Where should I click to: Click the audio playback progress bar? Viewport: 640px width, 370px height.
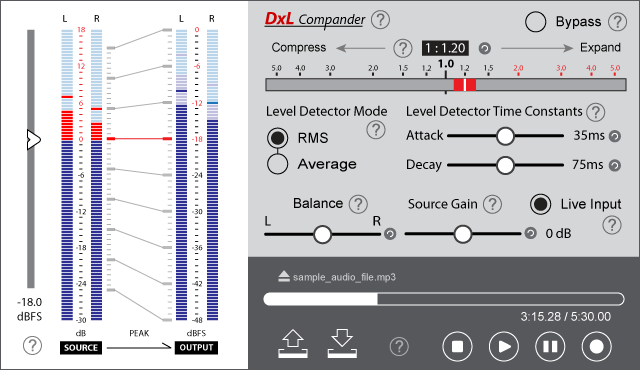(x=444, y=299)
